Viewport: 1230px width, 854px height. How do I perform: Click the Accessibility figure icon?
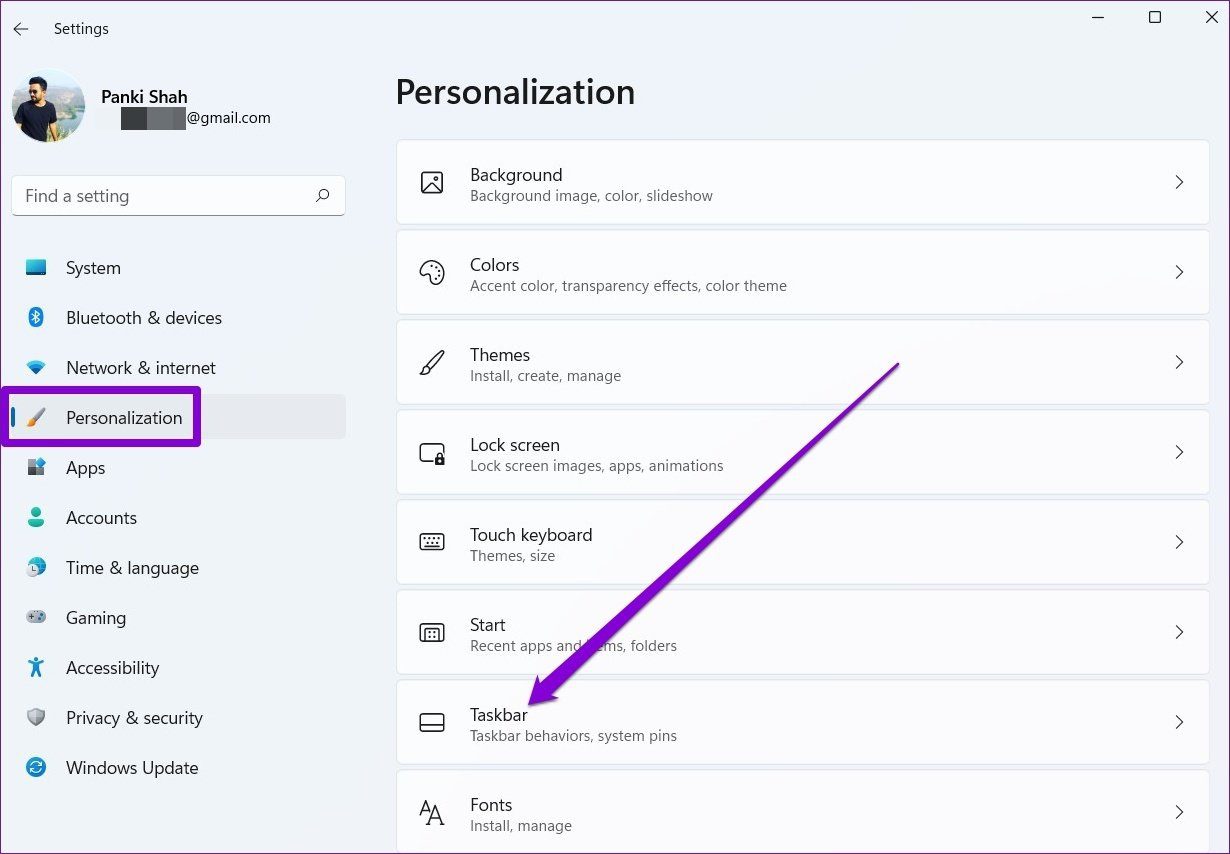36,668
